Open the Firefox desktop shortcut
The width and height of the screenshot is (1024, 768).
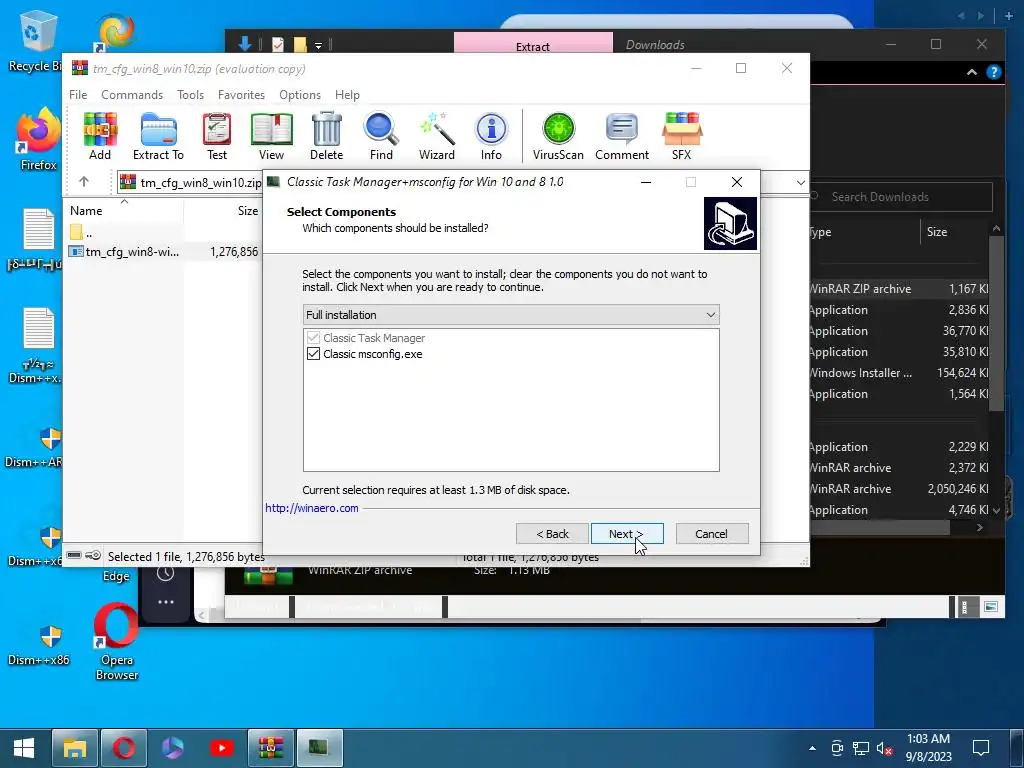pos(38,139)
